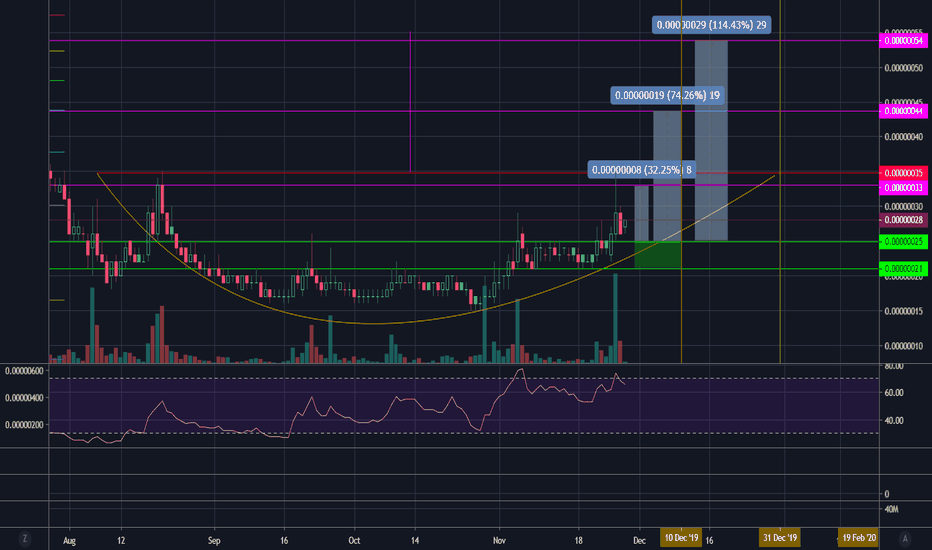Click the 0.00000400 value on the left scale
Image resolution: width=932 pixels, height=550 pixels.
point(24,397)
